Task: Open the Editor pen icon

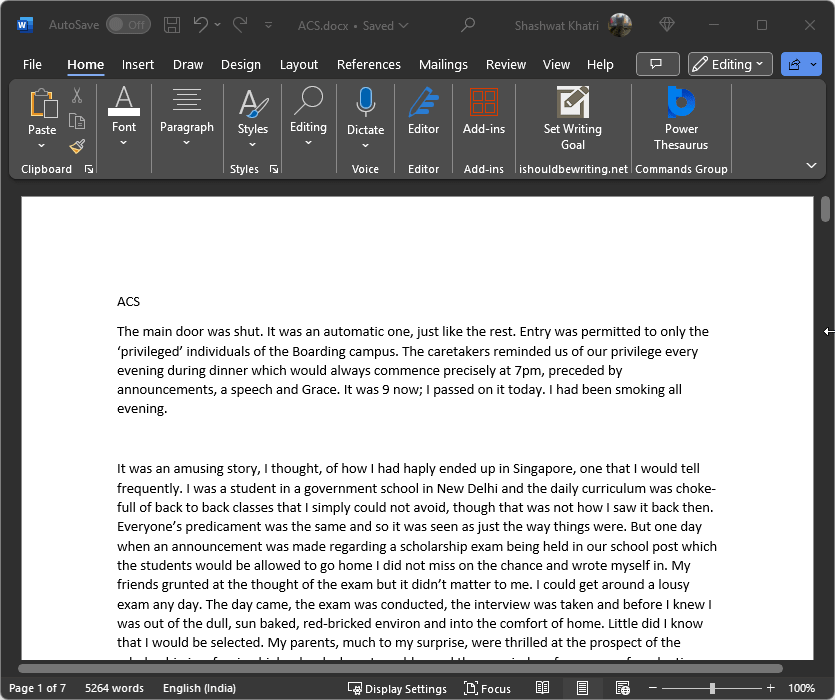Action: click(423, 103)
